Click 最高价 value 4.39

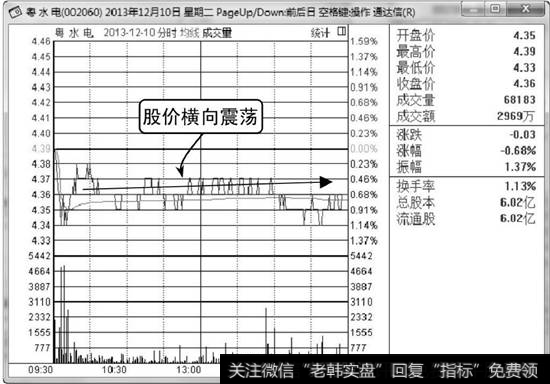(x=524, y=51)
